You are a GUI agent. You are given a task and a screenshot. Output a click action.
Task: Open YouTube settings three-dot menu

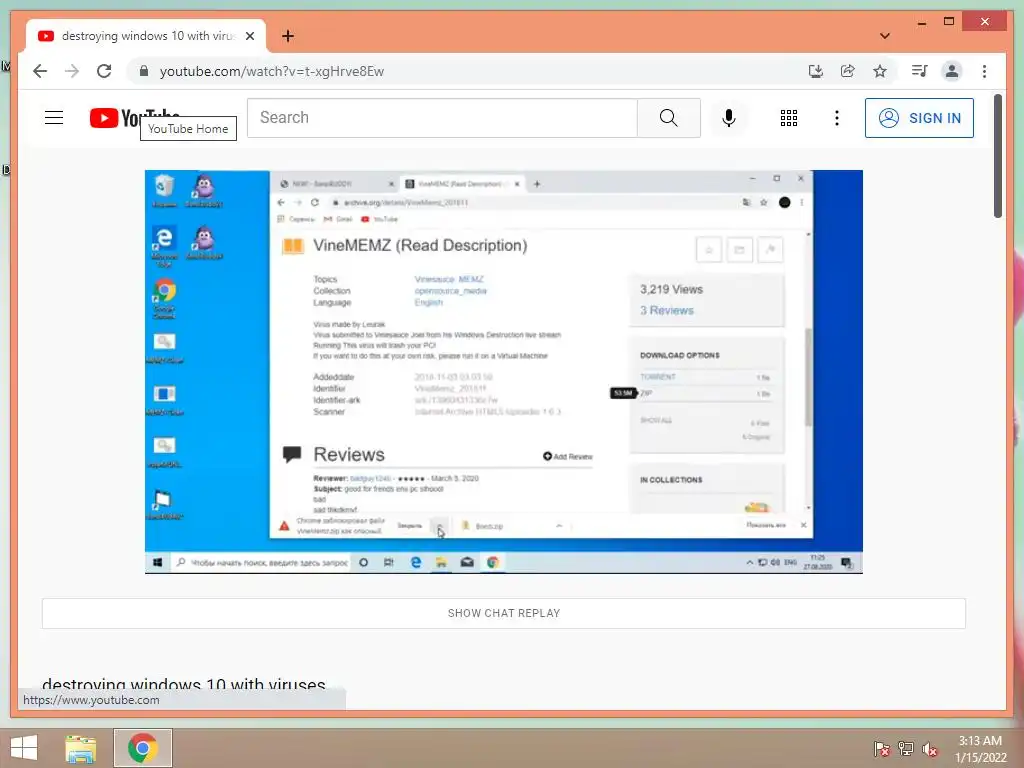pyautogui.click(x=837, y=118)
